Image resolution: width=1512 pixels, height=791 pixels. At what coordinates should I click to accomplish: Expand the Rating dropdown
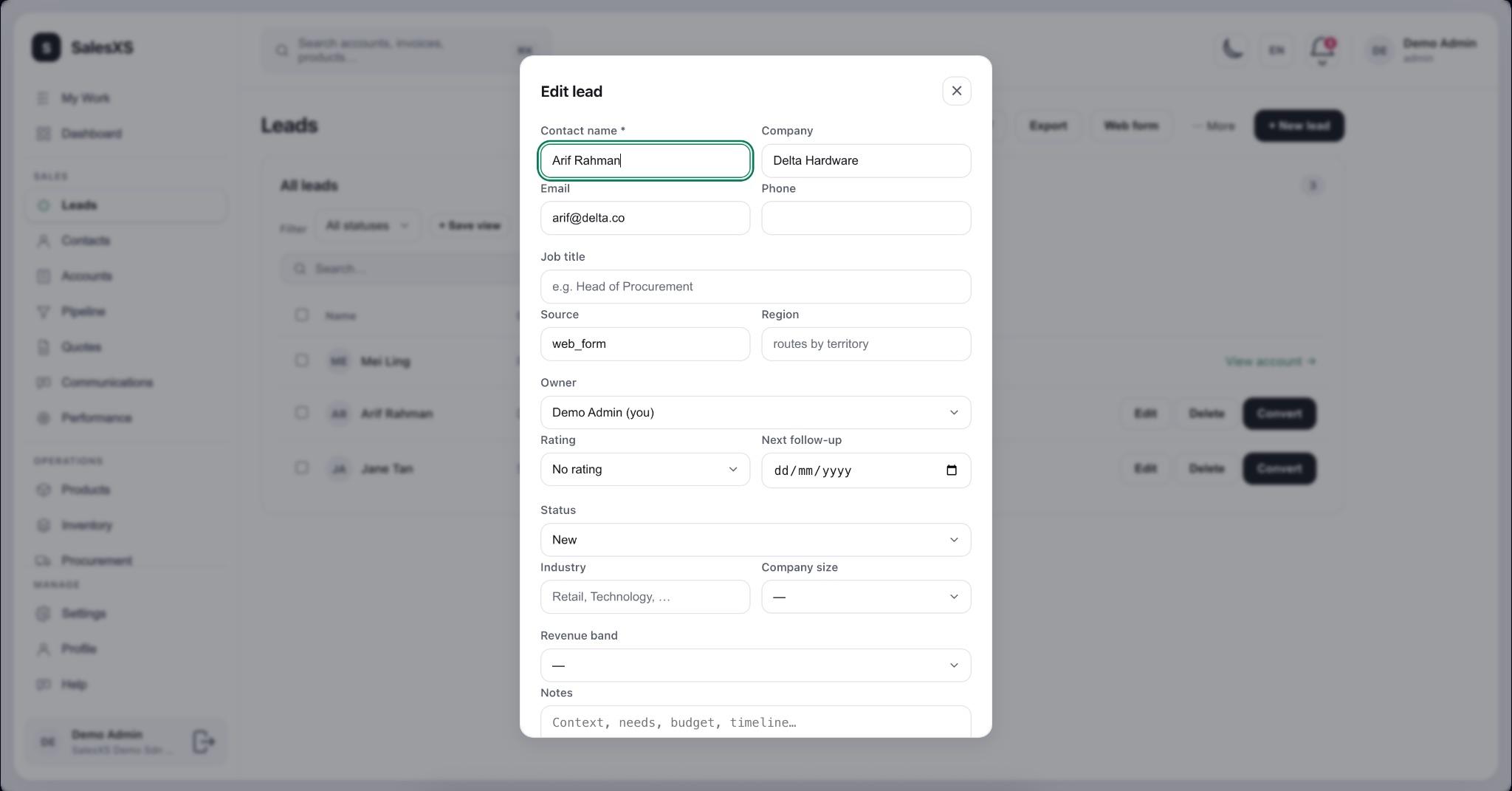pyautogui.click(x=645, y=470)
